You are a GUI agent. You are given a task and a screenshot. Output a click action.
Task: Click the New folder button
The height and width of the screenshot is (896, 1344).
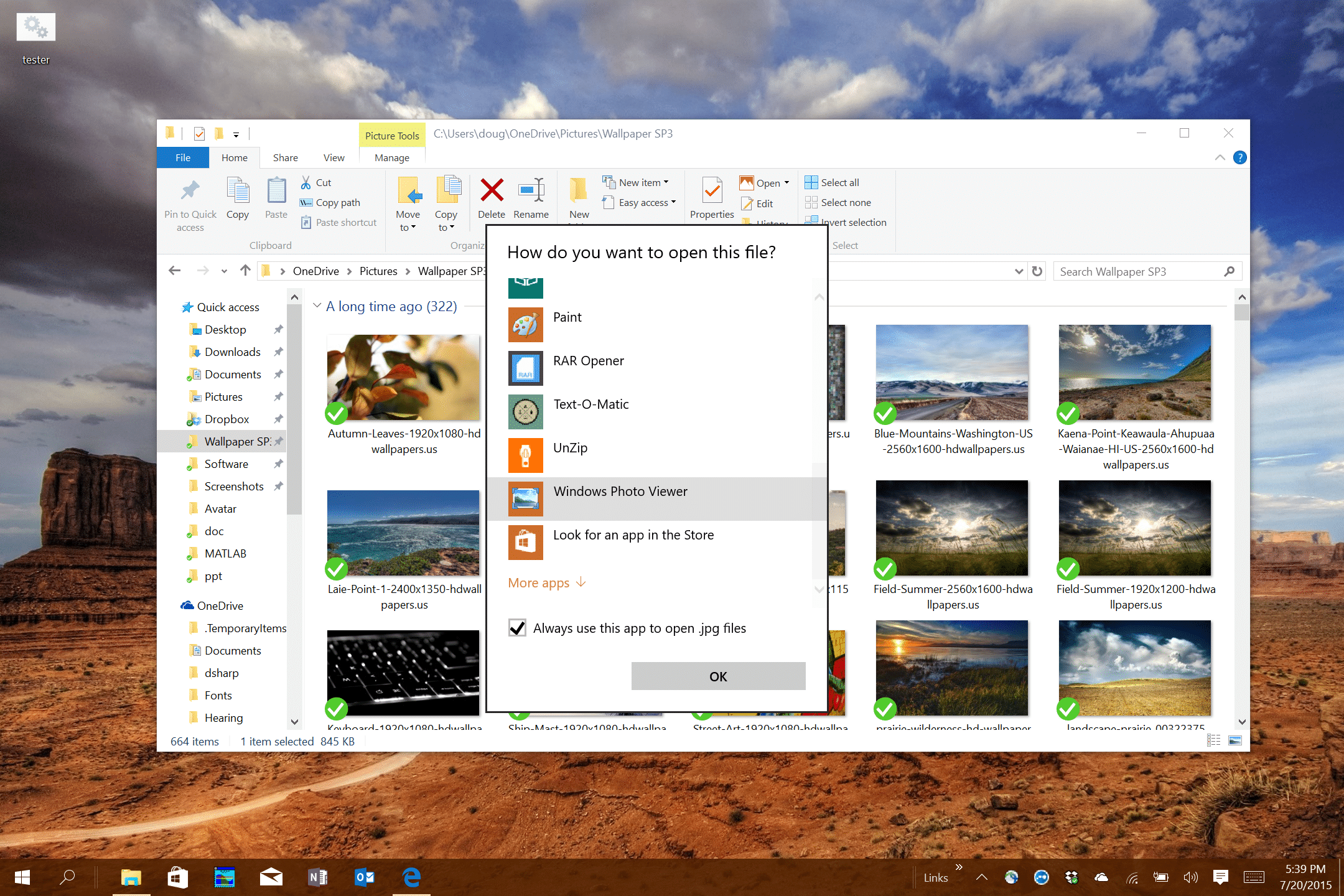(579, 198)
